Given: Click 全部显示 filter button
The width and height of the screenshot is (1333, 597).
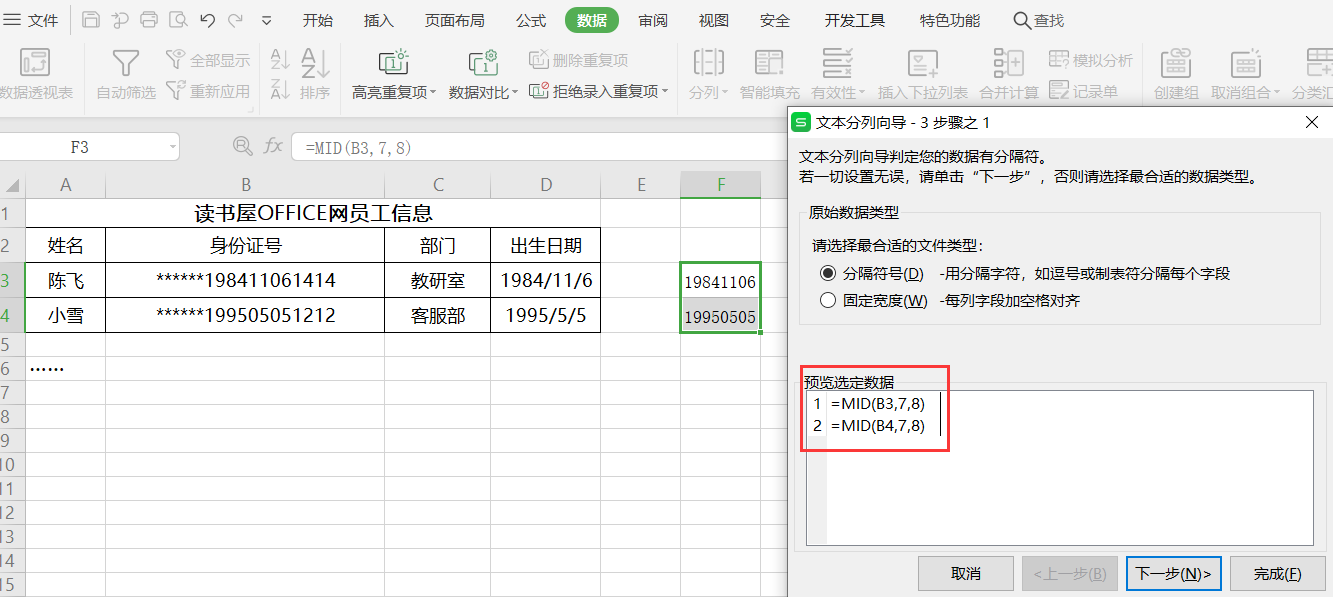Looking at the screenshot, I should tap(208, 60).
